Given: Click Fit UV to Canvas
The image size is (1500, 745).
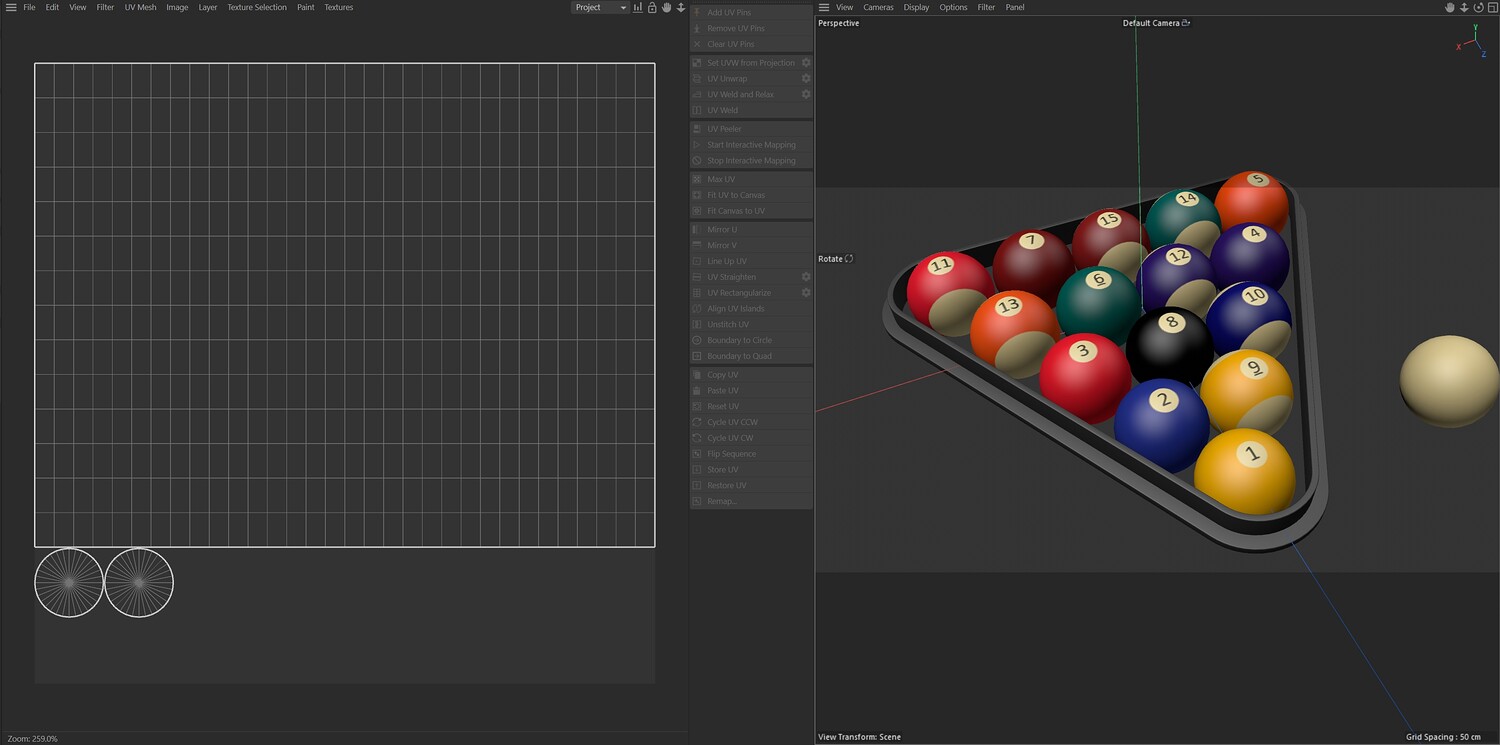Looking at the screenshot, I should 751,195.
